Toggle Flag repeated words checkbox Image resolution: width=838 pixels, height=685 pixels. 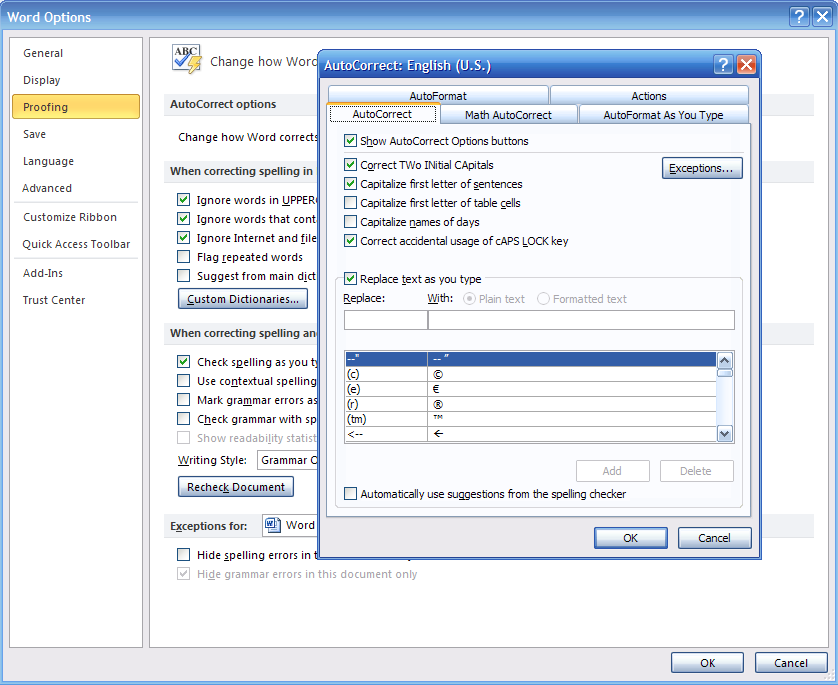(183, 256)
